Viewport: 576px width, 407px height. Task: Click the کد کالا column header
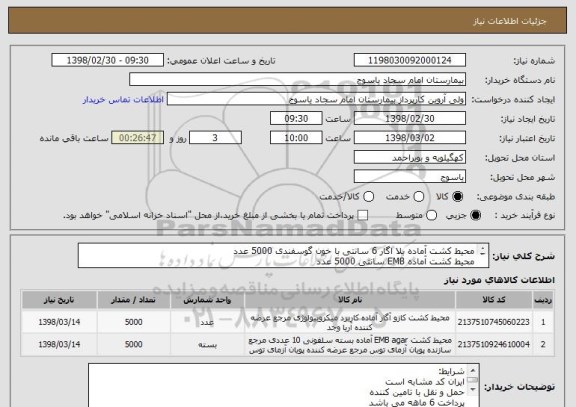[x=494, y=300]
